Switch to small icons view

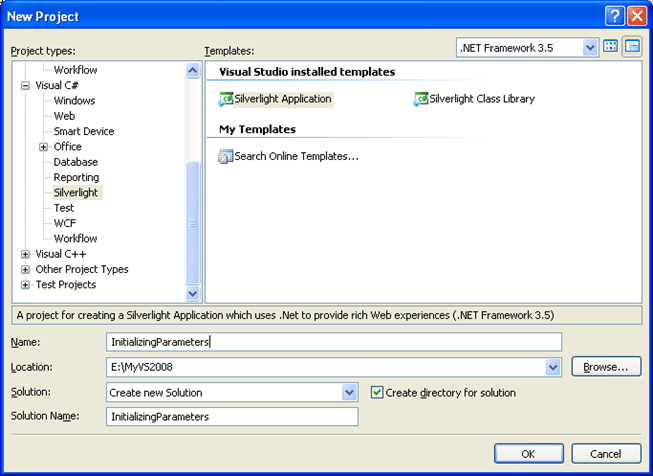click(632, 47)
